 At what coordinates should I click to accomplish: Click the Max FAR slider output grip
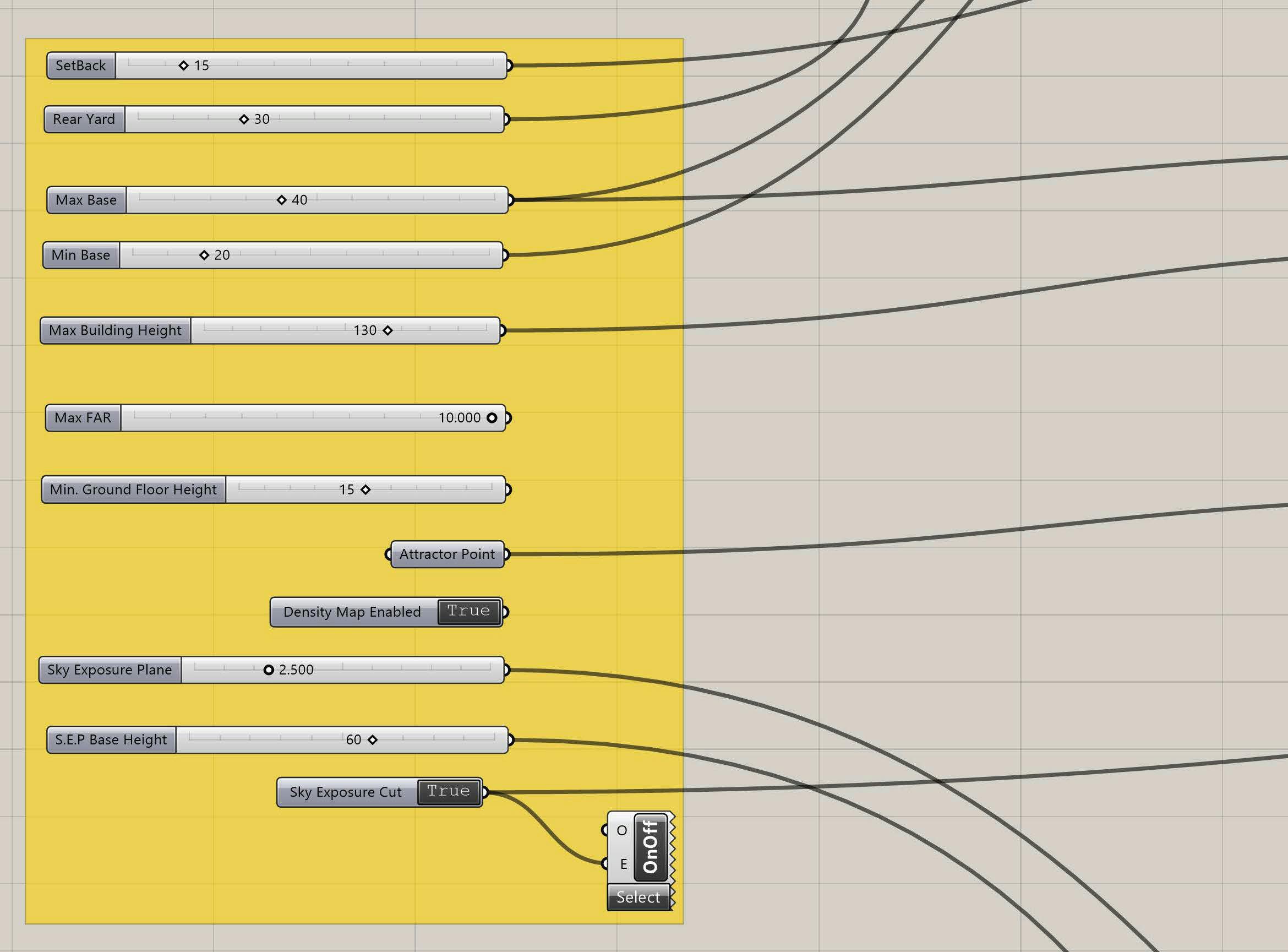[x=508, y=418]
